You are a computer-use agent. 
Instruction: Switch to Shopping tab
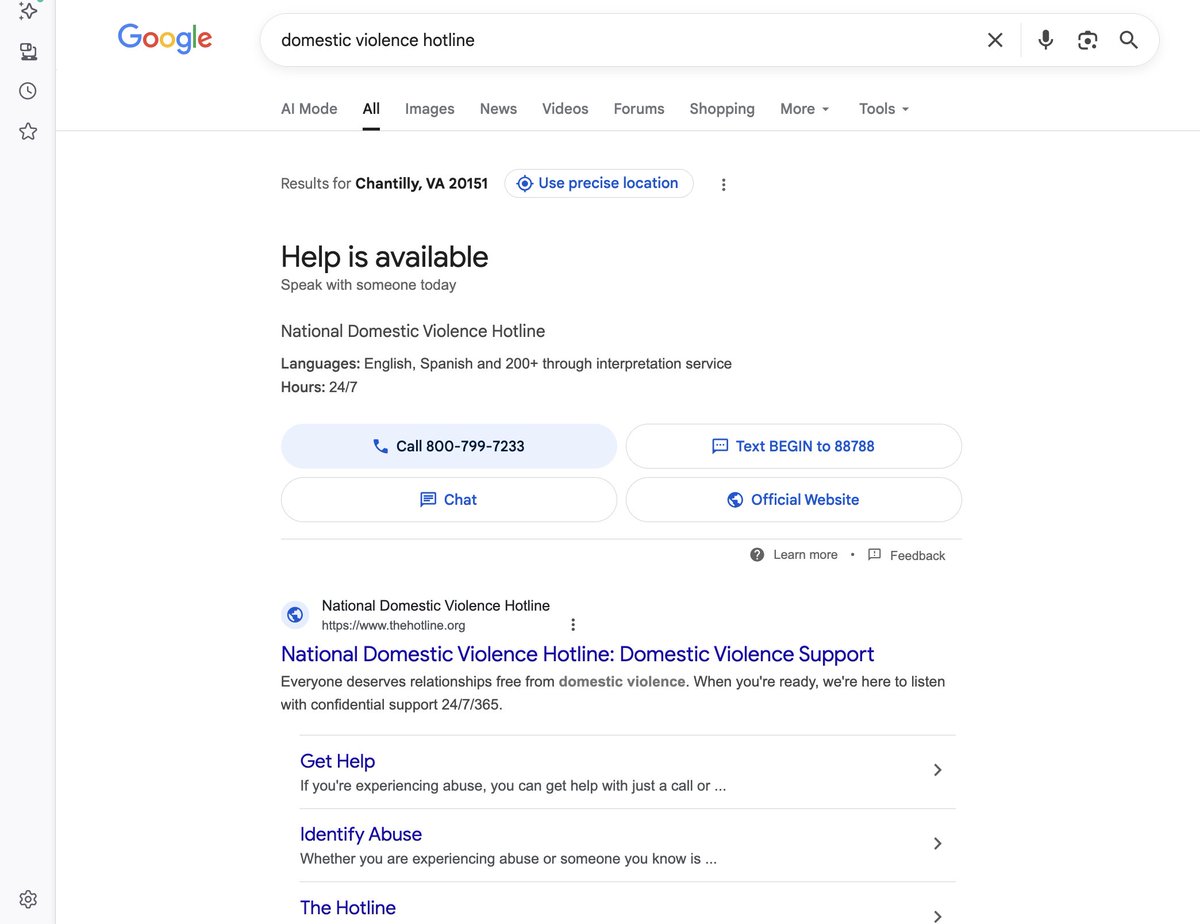click(722, 109)
